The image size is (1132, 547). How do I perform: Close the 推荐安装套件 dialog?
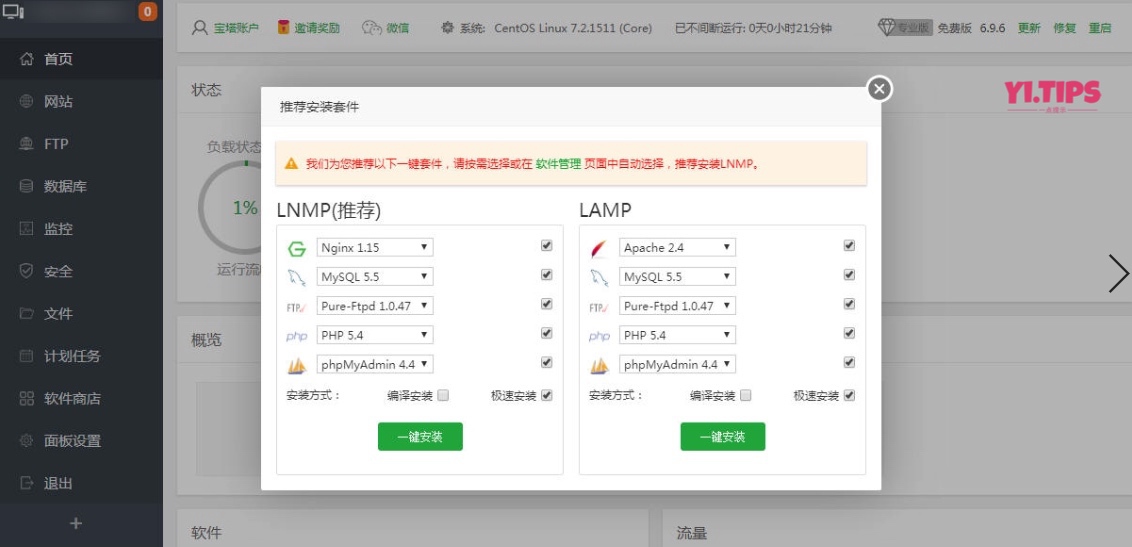879,89
